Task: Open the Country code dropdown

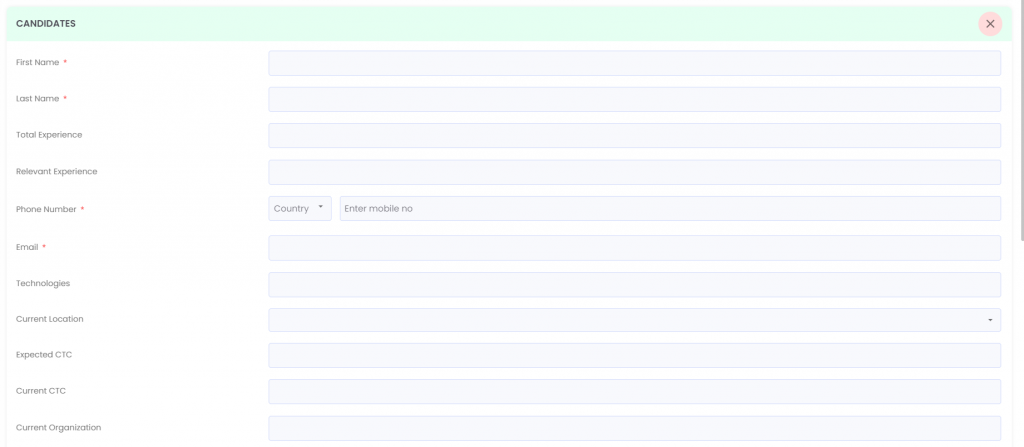Action: pos(300,208)
